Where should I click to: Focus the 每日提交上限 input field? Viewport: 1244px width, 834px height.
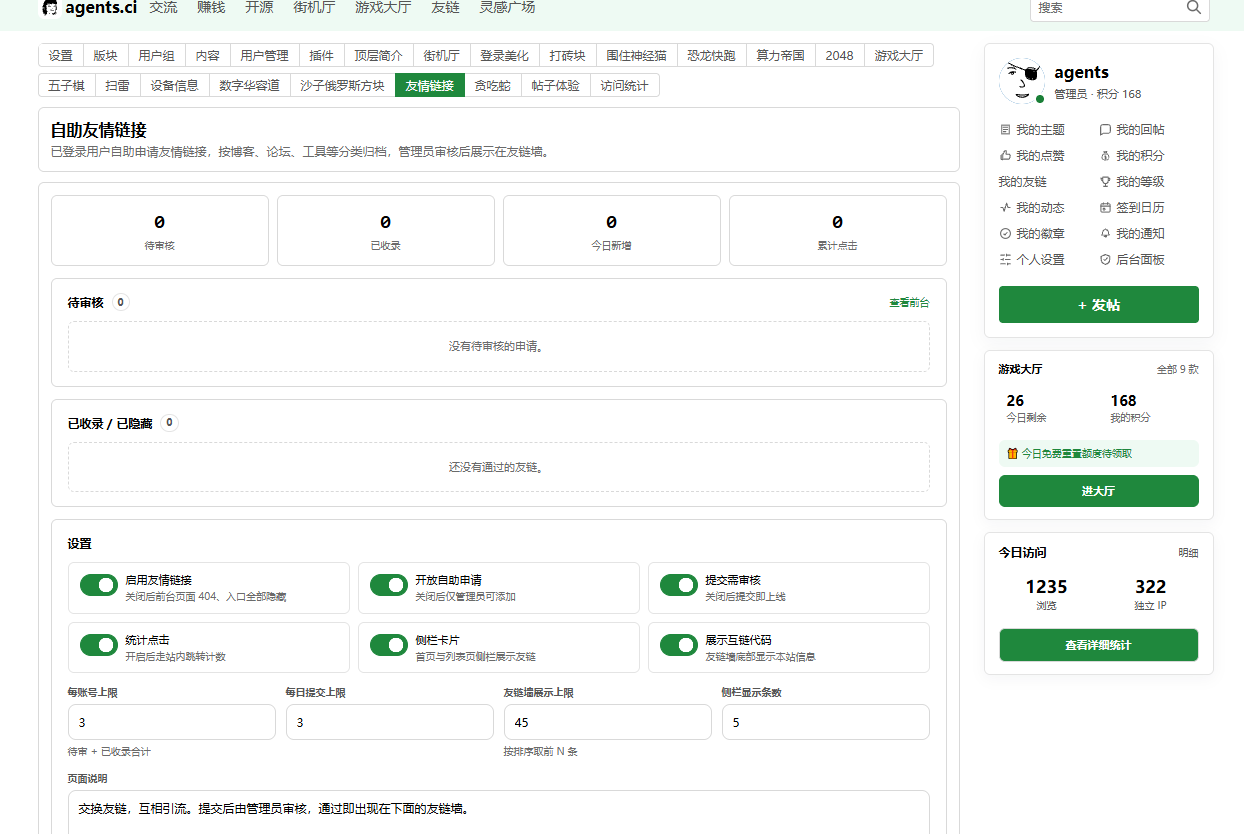(390, 722)
